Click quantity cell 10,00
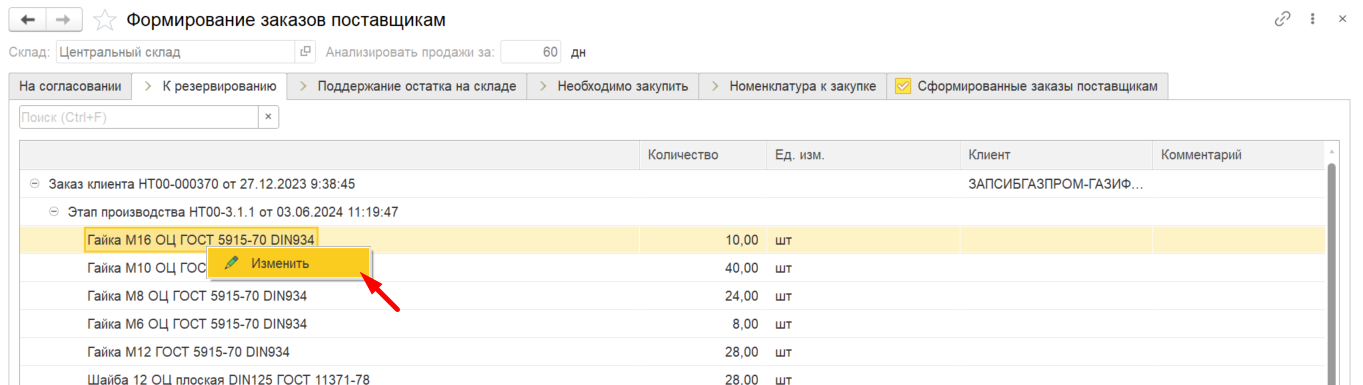The image size is (1363, 385). (x=703, y=240)
